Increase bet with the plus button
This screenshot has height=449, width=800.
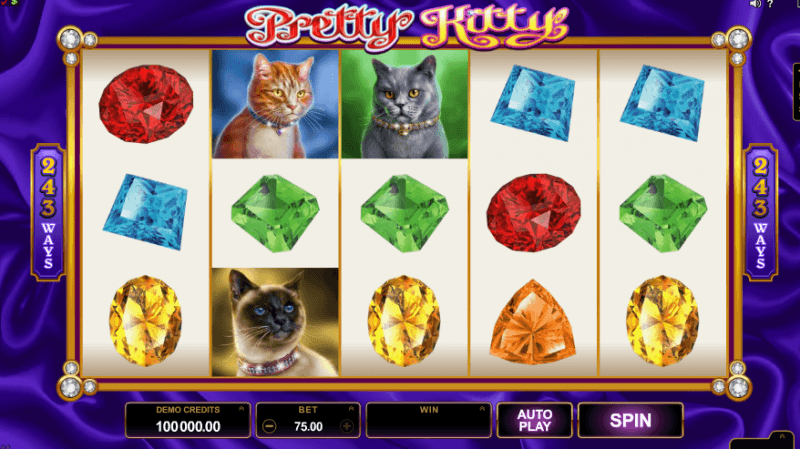pos(347,426)
